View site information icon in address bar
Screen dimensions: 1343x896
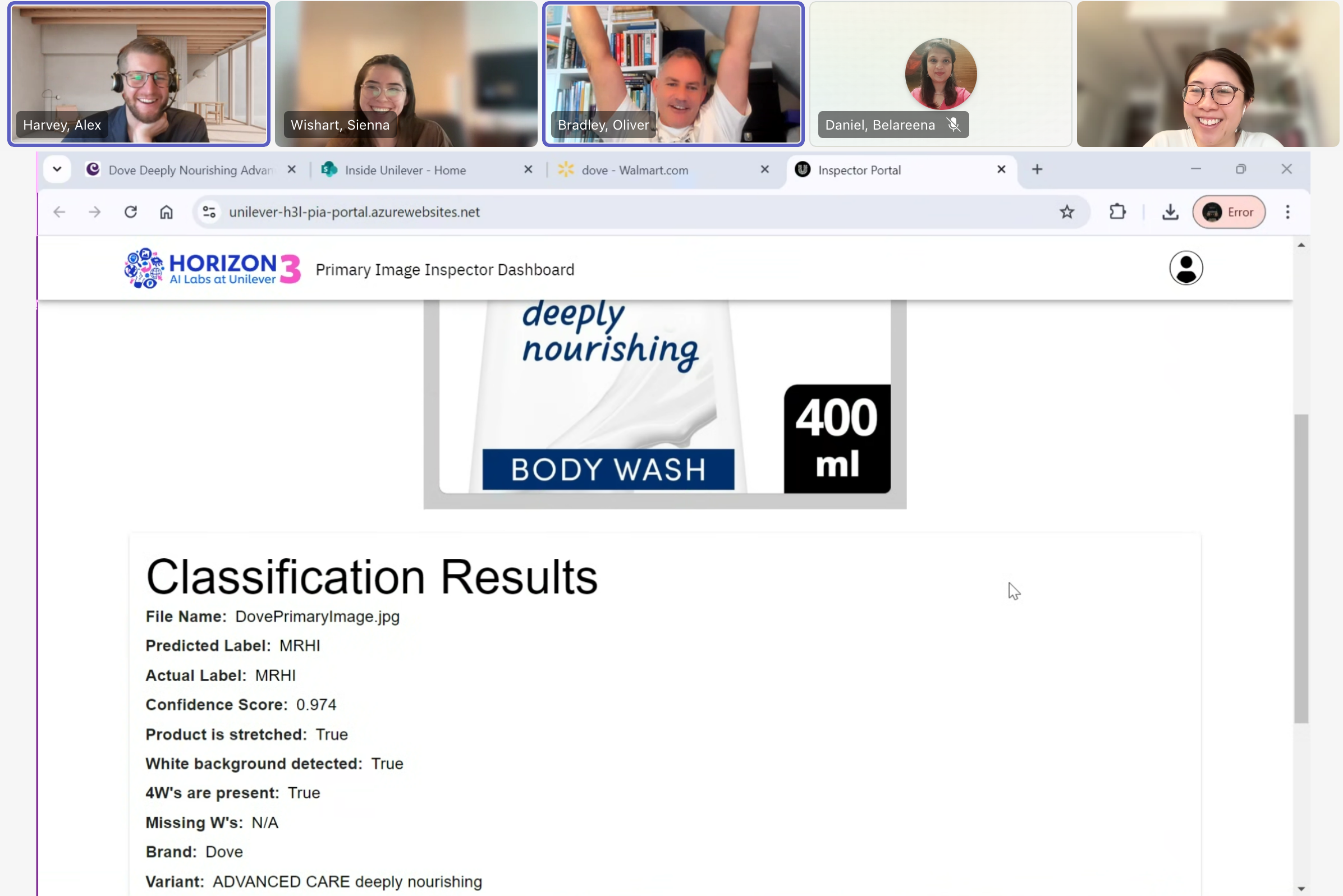209,212
